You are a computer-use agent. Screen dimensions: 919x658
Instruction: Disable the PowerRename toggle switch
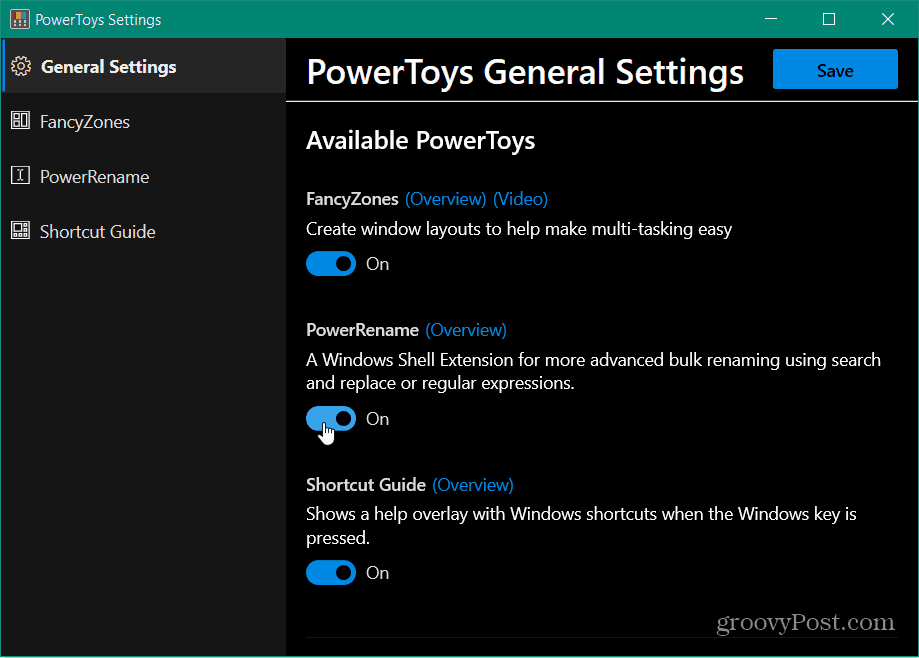pyautogui.click(x=331, y=418)
